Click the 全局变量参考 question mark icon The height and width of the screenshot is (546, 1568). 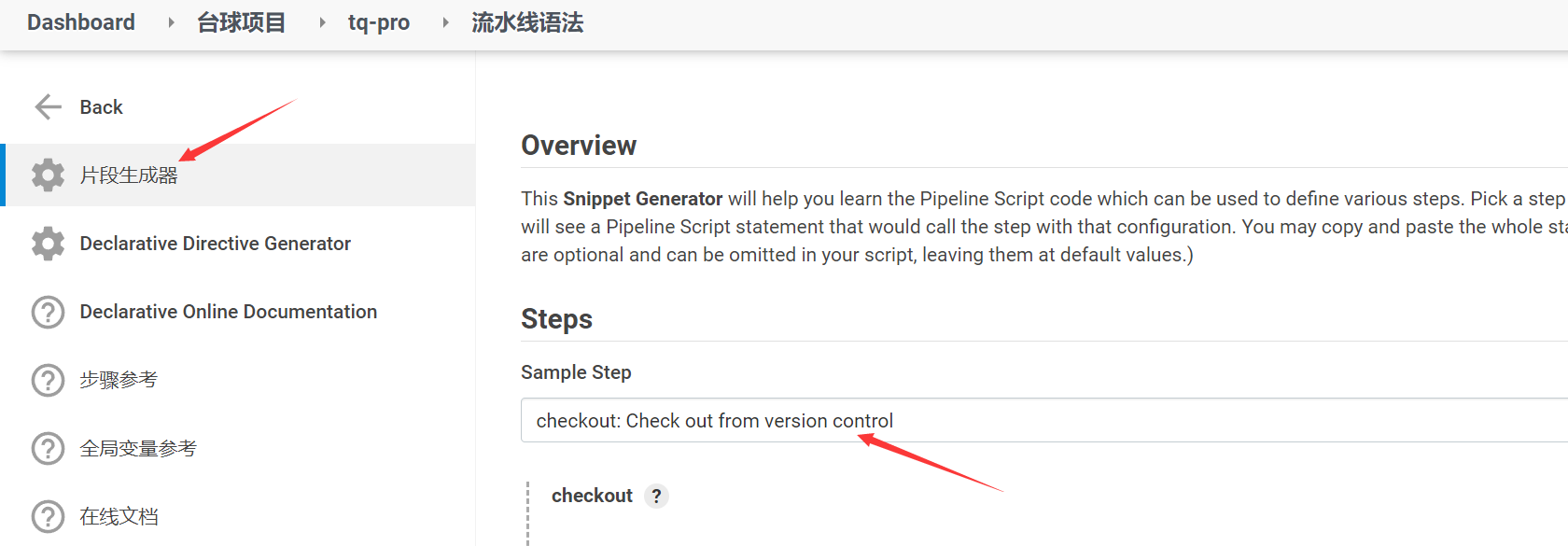click(48, 448)
